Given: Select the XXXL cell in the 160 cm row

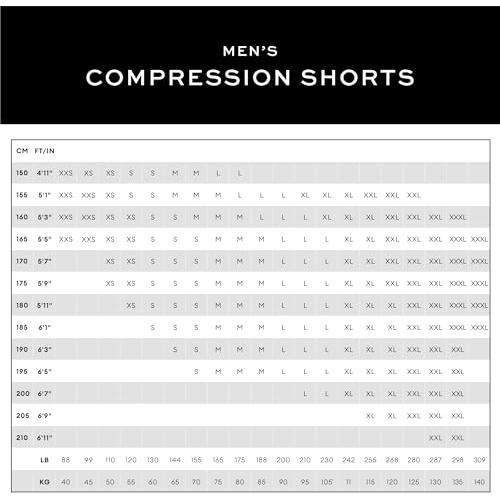Looking at the screenshot, I should [458, 217].
